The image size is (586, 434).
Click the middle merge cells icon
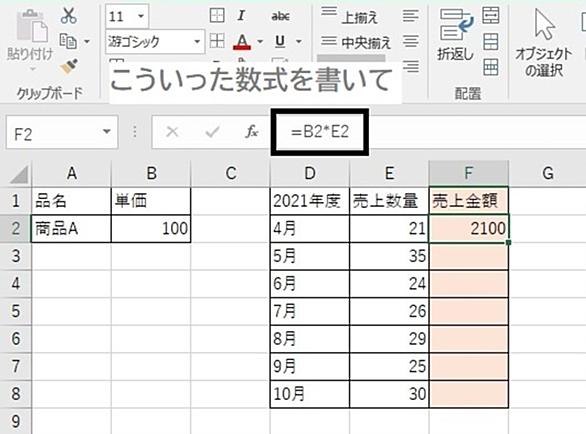click(x=490, y=41)
